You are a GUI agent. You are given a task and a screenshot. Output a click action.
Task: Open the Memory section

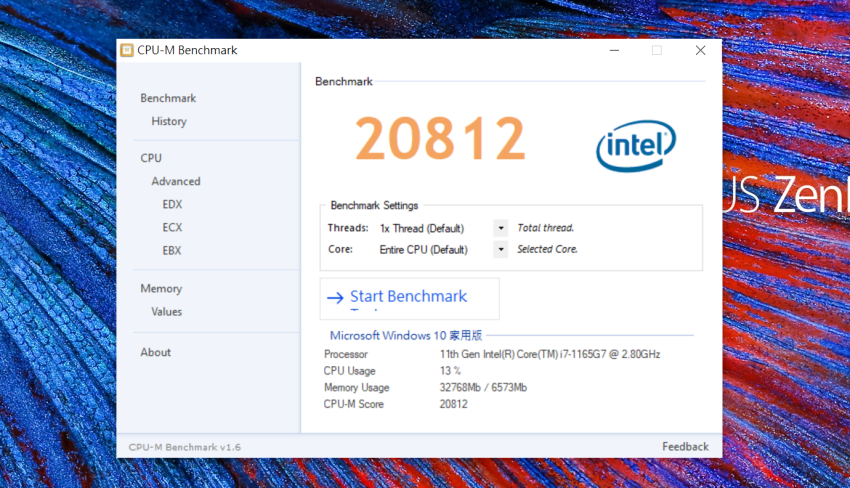click(x=161, y=288)
